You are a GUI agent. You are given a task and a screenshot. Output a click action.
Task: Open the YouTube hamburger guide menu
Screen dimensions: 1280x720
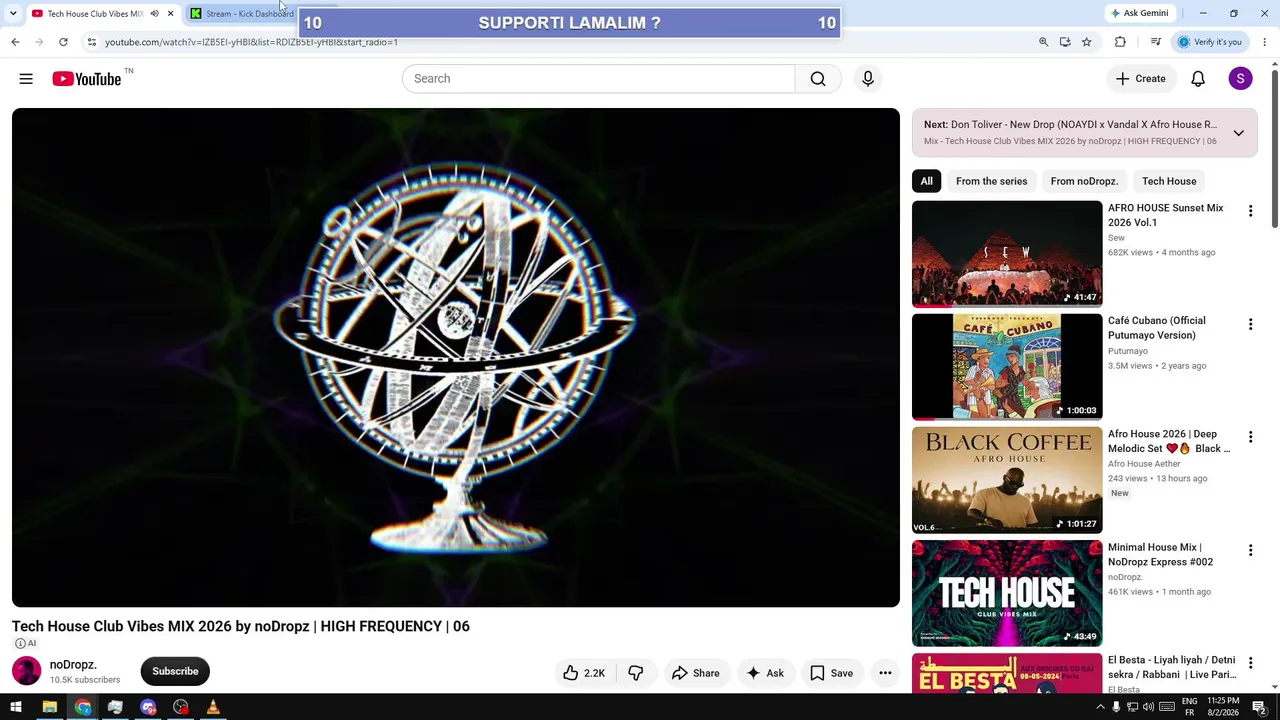pyautogui.click(x=26, y=79)
